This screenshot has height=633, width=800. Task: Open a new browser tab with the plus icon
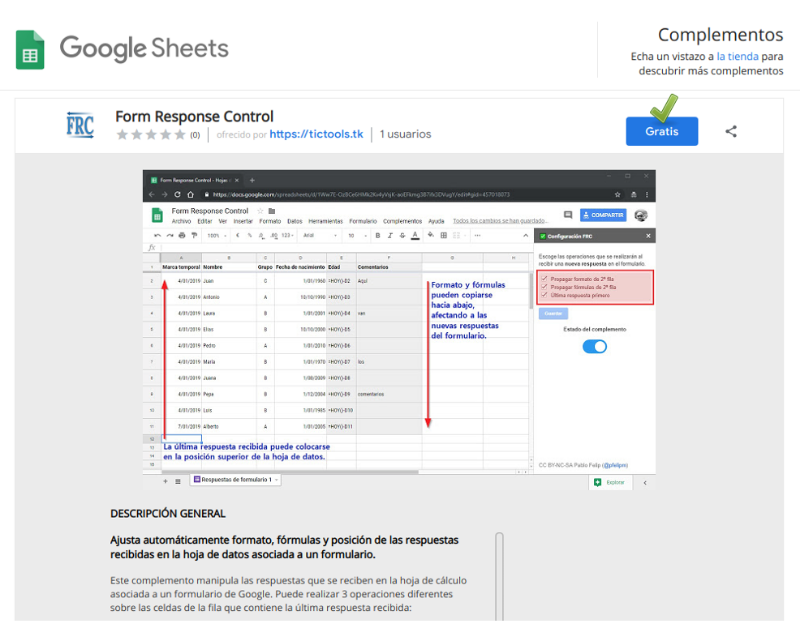[252, 180]
